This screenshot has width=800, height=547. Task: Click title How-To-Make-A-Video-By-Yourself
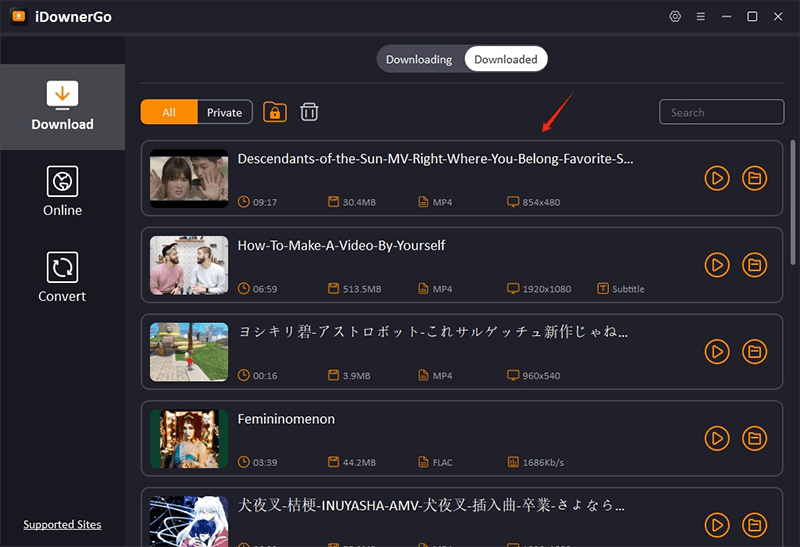pos(341,245)
